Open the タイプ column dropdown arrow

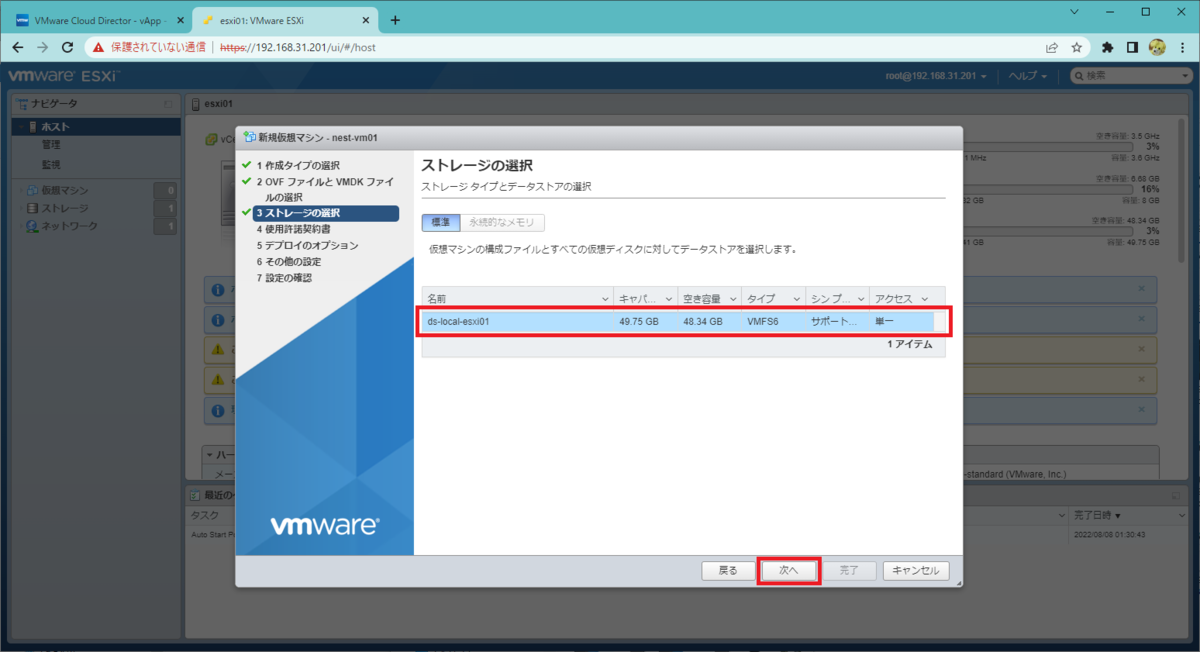point(796,299)
